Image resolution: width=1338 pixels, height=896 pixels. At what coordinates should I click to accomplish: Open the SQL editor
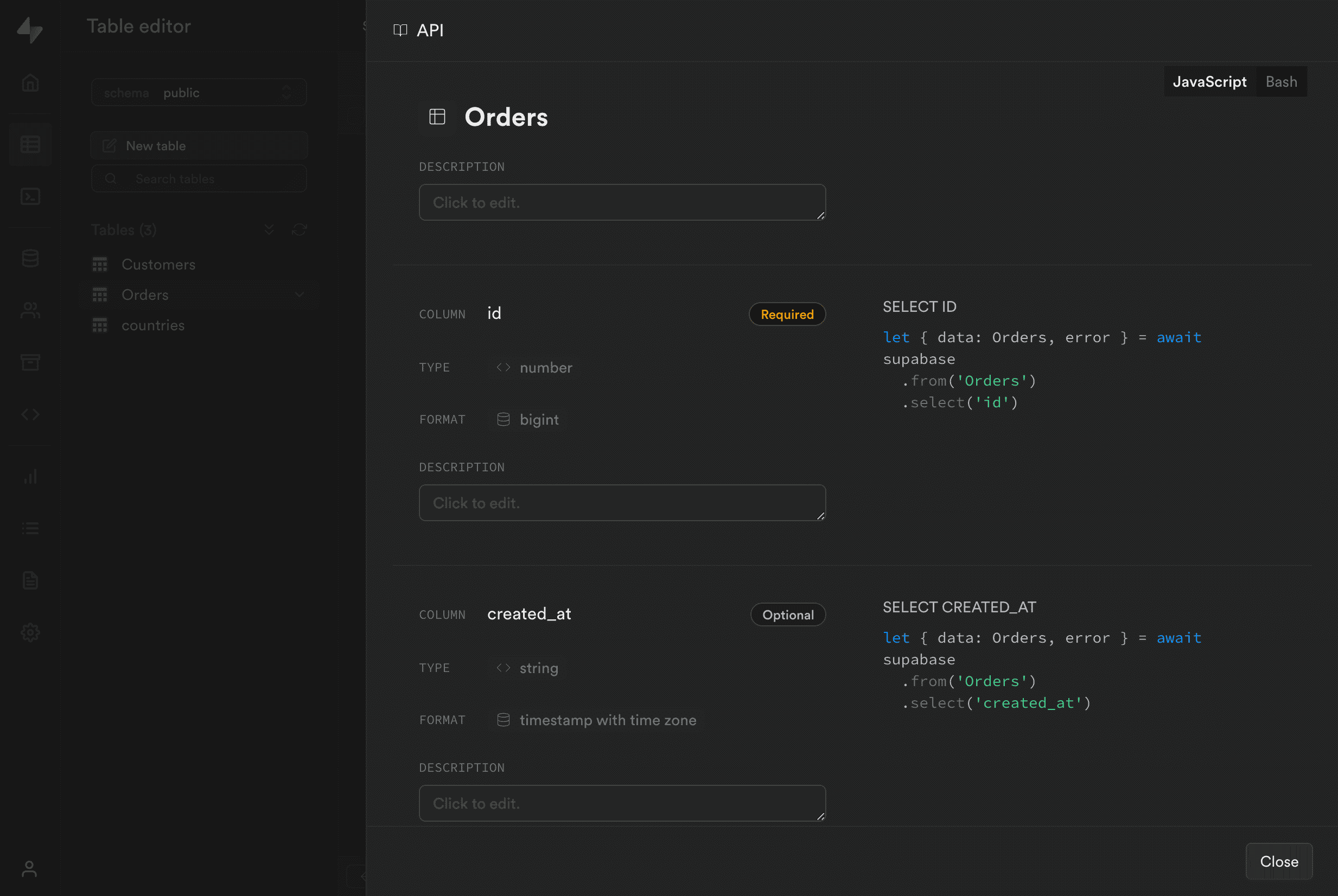tap(30, 196)
